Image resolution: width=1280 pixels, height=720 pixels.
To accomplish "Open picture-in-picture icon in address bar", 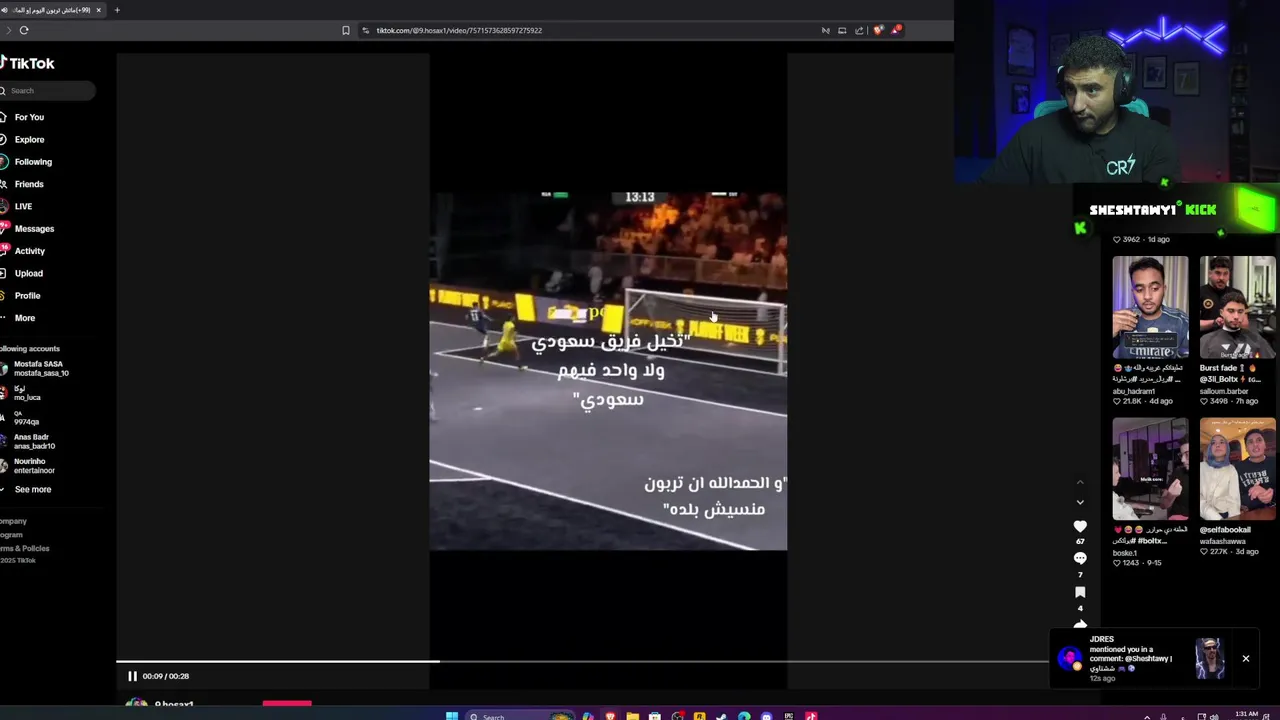I will [842, 30].
